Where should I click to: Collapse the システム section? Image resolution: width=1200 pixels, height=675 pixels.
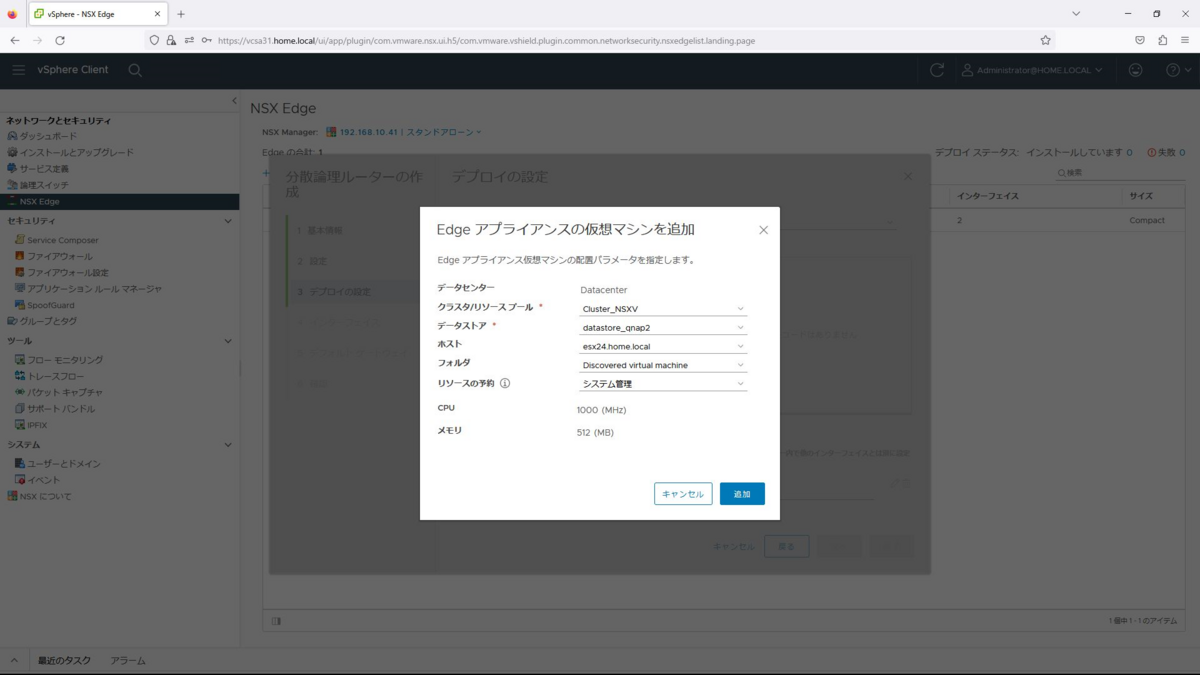click(x=228, y=445)
